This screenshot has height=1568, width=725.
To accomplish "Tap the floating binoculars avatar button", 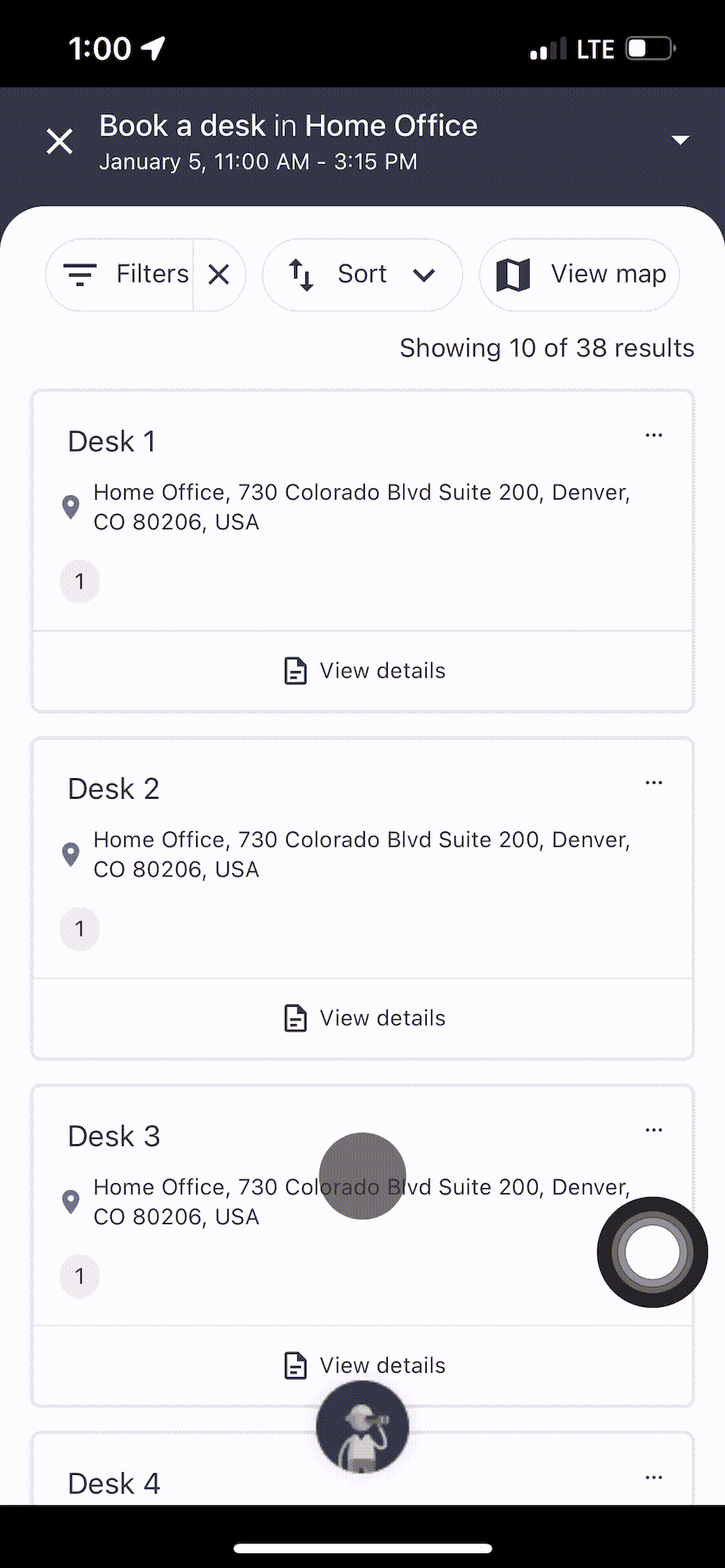I will 362,1427.
